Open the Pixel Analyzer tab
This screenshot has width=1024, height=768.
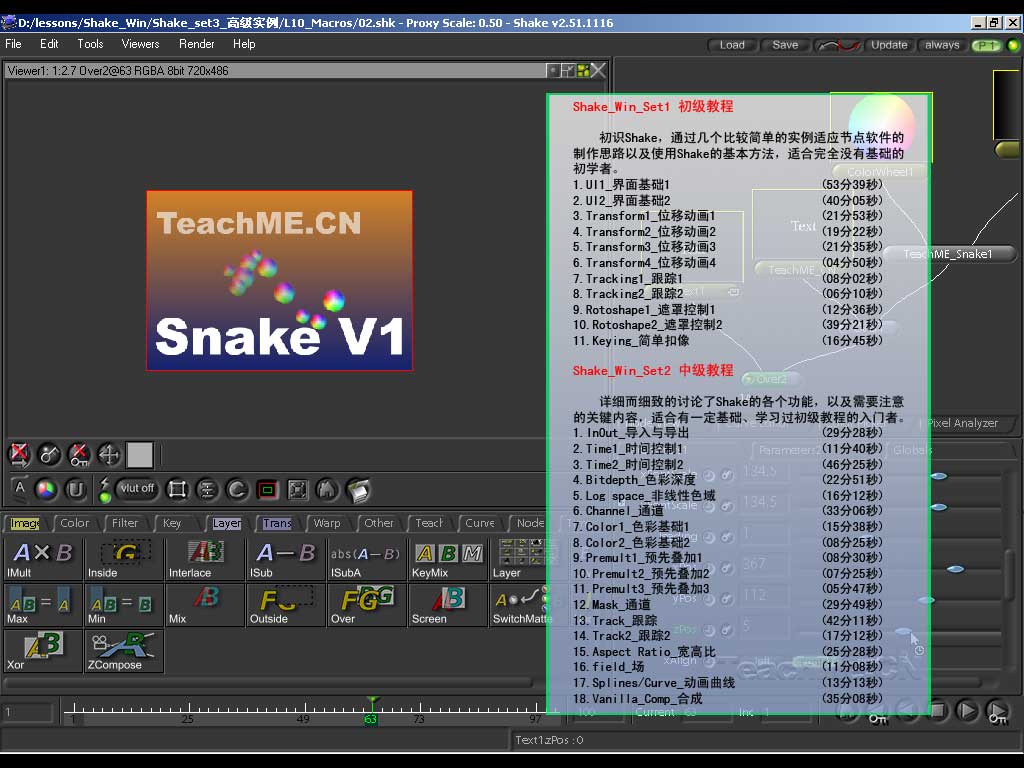click(x=963, y=423)
